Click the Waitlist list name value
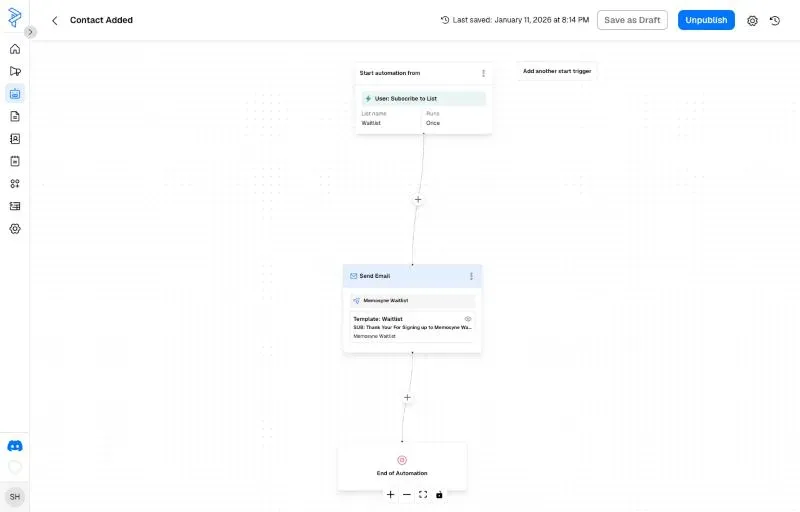Screen dimensions: 800x512 [x=371, y=123]
